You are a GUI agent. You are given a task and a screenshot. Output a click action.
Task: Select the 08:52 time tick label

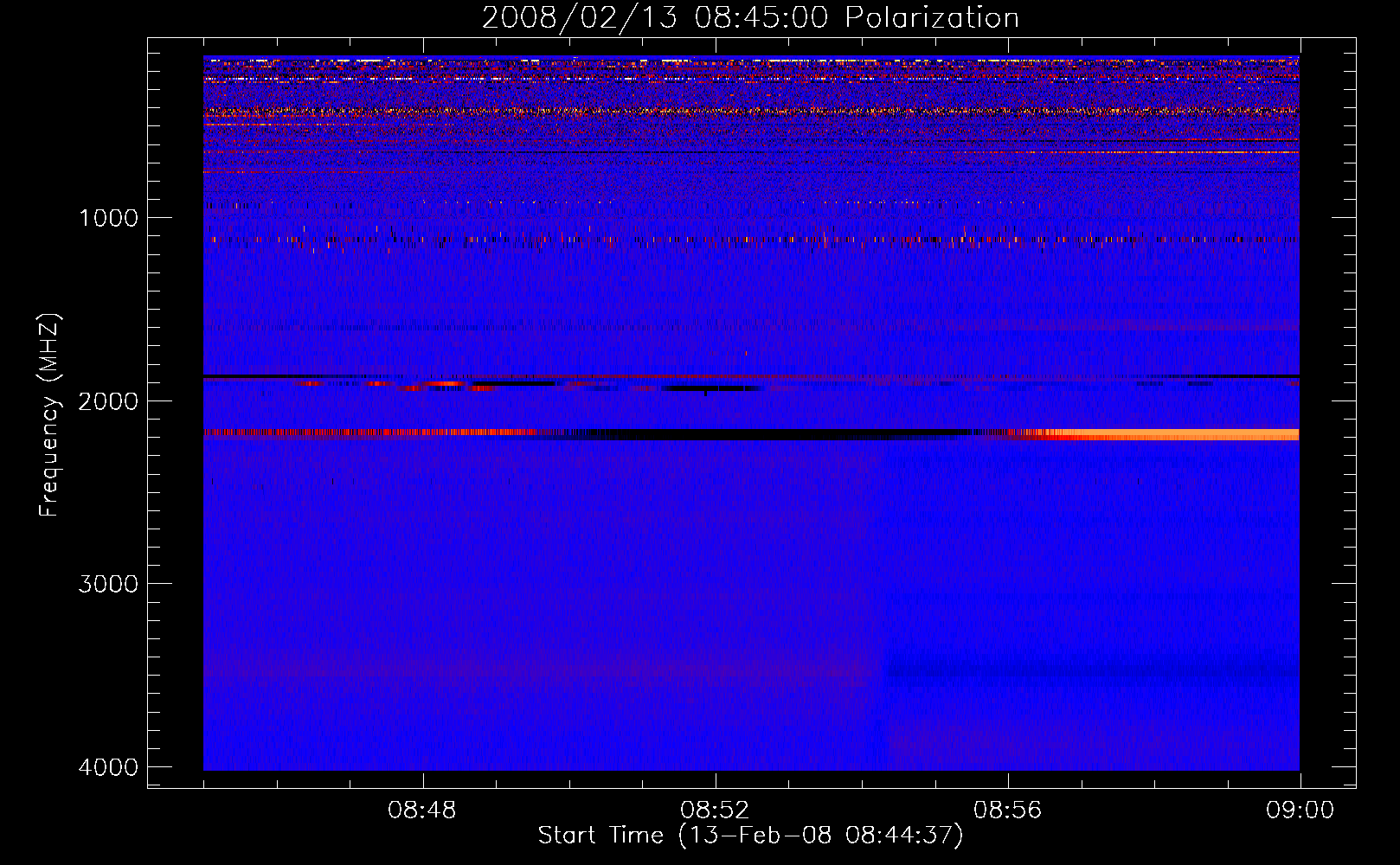pos(715,811)
